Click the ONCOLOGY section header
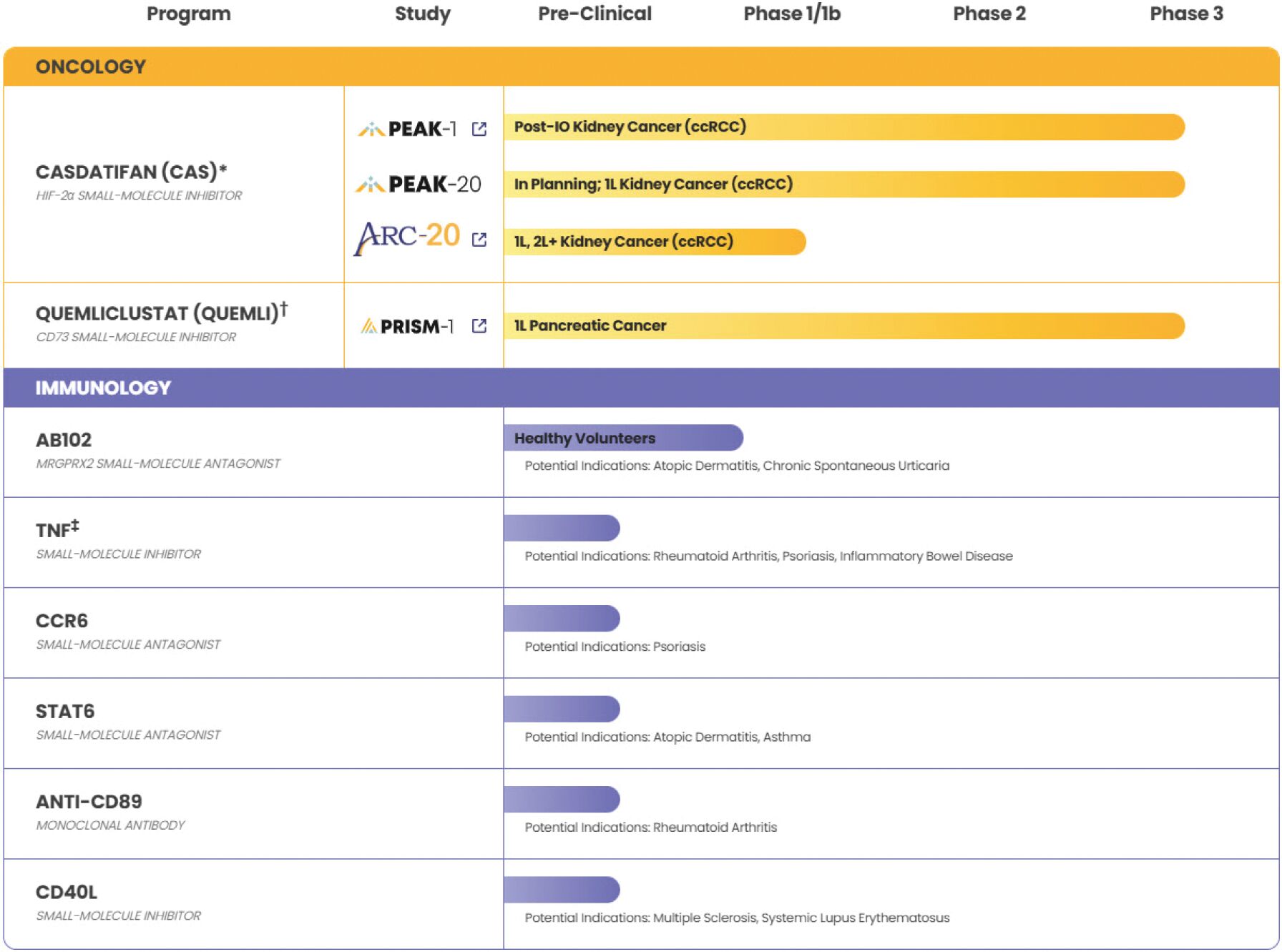 pos(641,67)
